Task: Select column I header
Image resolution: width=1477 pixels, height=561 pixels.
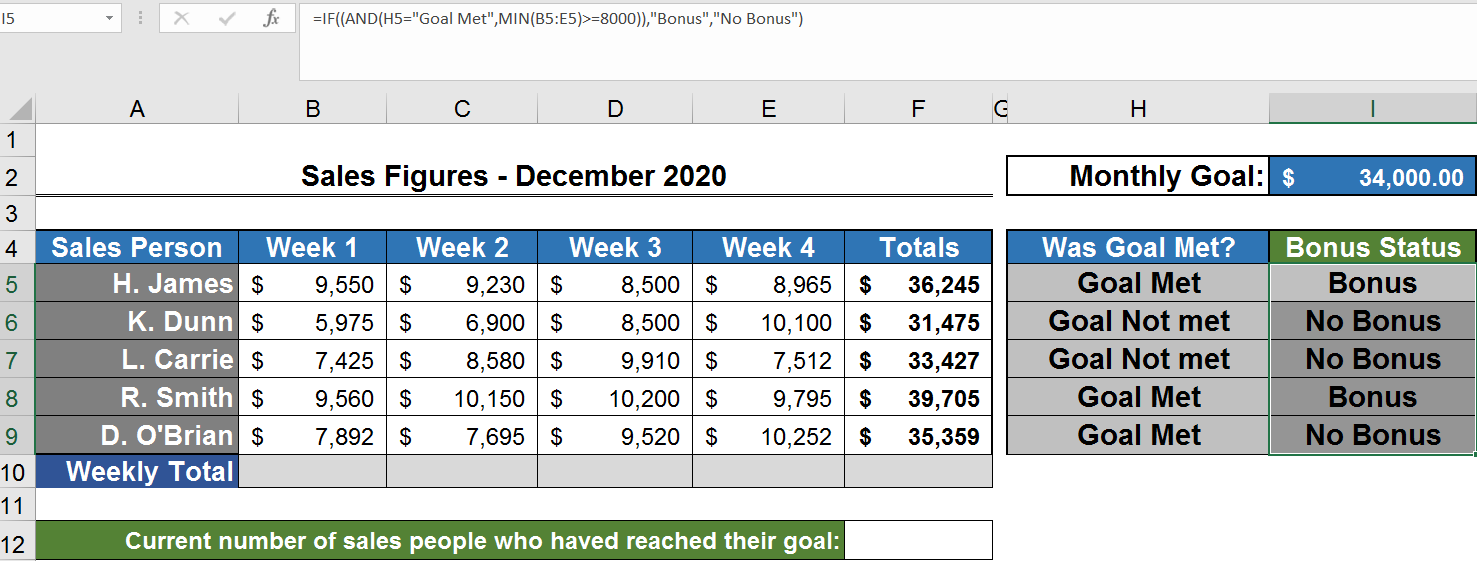Action: pyautogui.click(x=1372, y=109)
